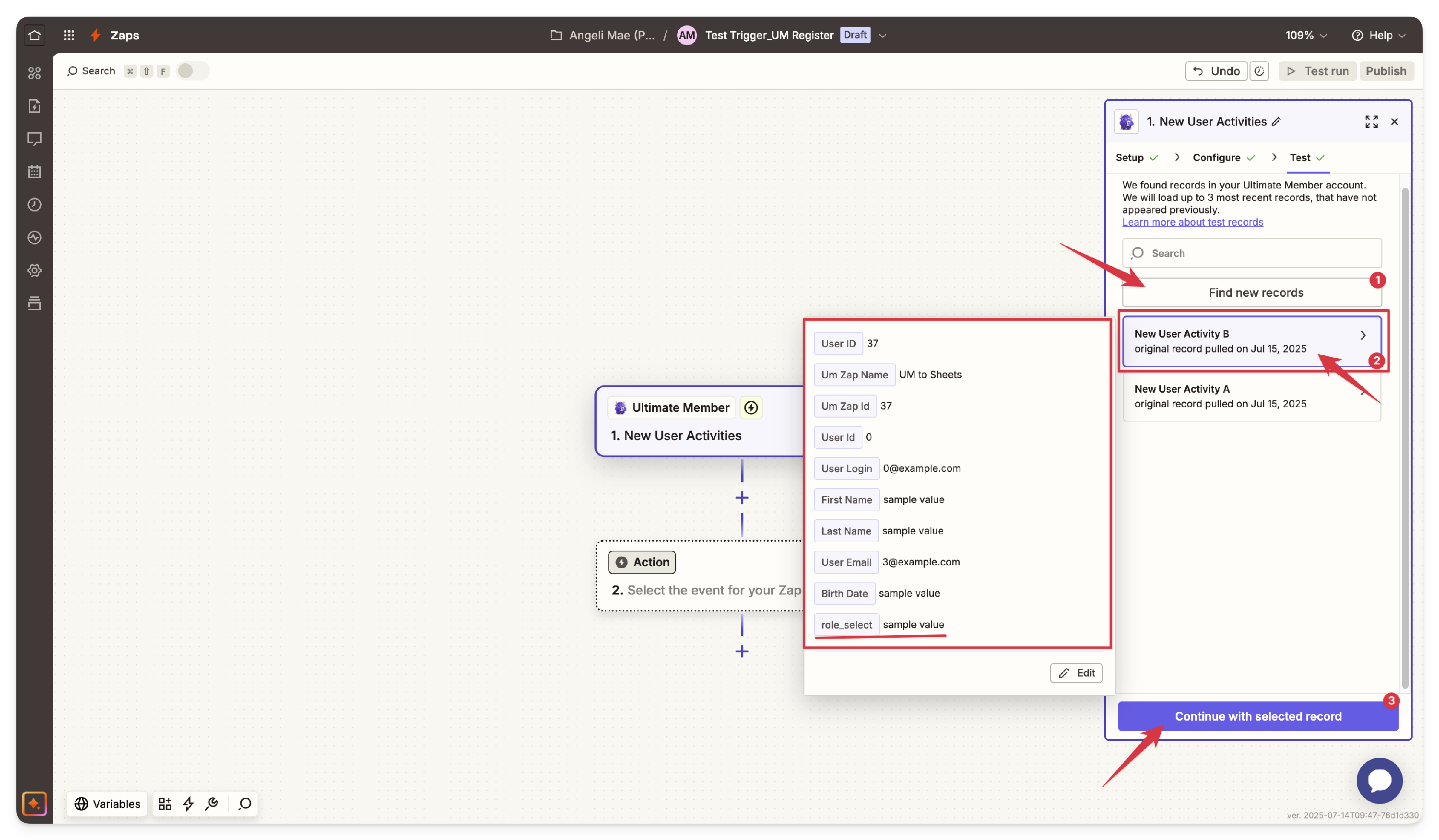Click the Search field in the records panel
1439x840 pixels.
coord(1252,253)
